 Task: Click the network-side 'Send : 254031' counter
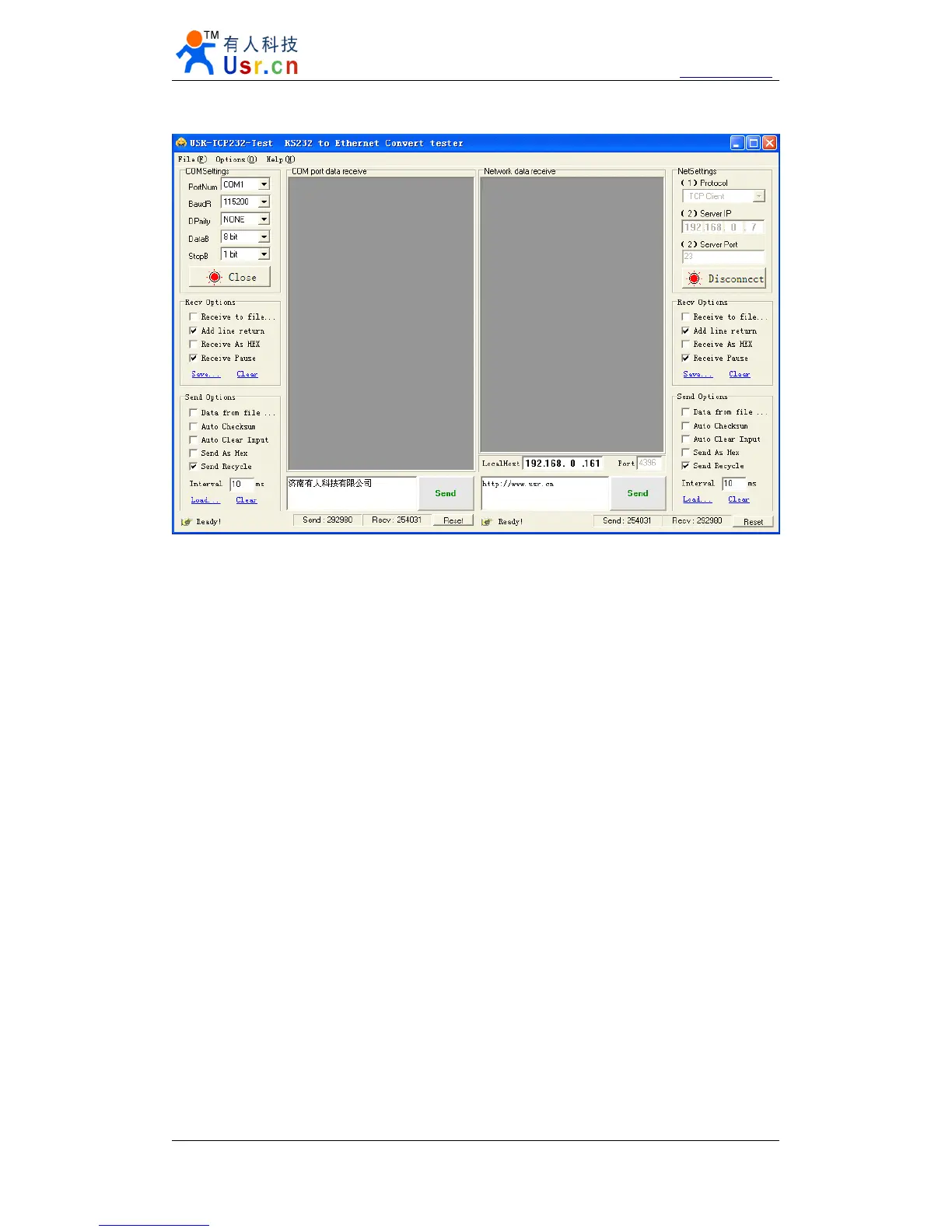coord(627,520)
